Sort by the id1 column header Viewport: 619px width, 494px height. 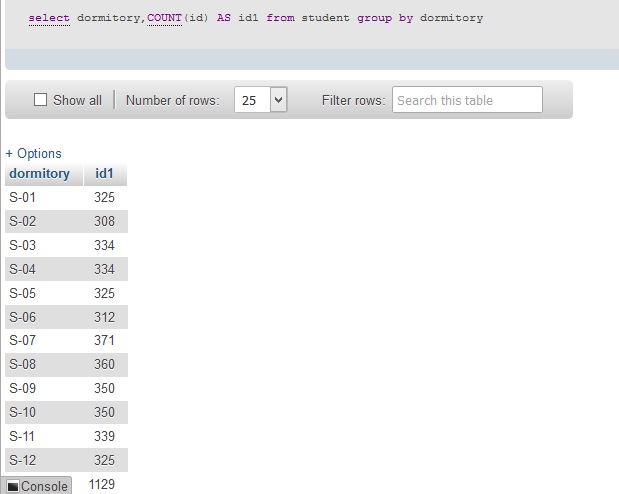point(104,173)
